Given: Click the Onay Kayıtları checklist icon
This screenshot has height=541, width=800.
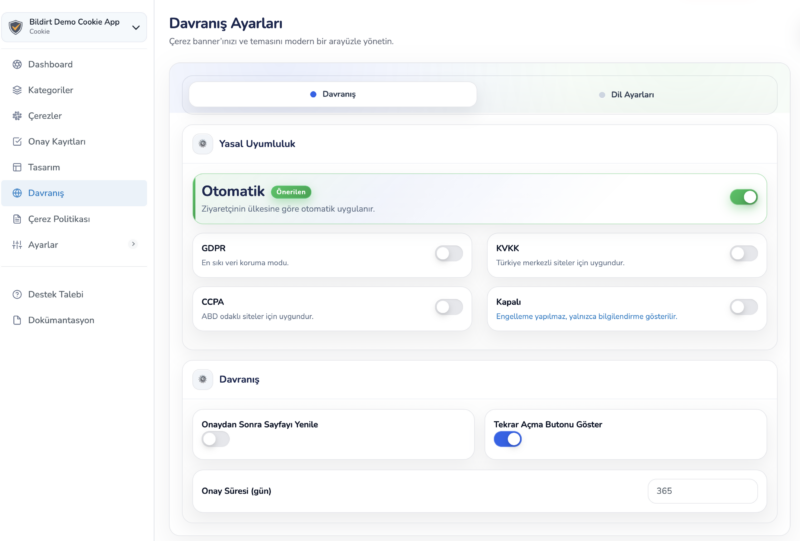Looking at the screenshot, I should pyautogui.click(x=17, y=142).
